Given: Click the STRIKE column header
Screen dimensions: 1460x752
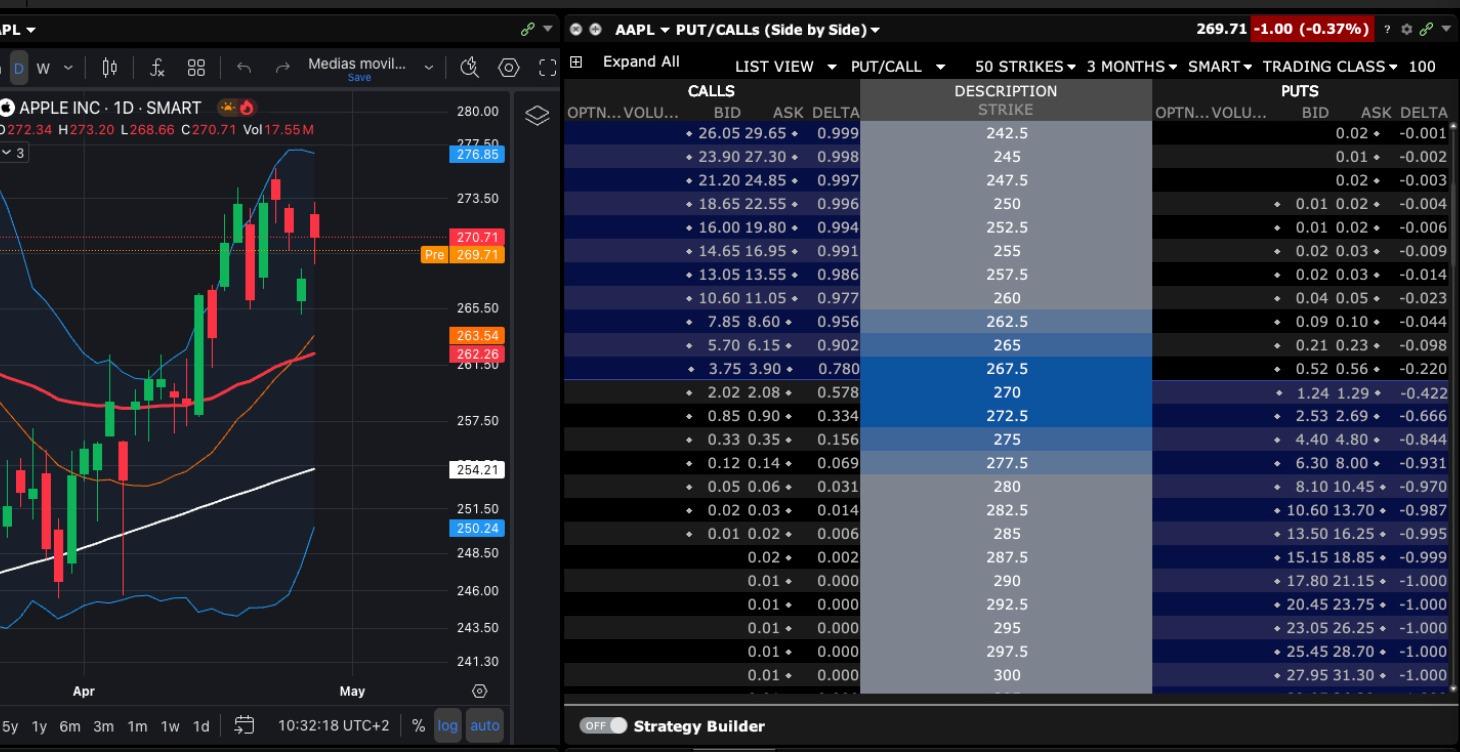Looking at the screenshot, I should point(1006,109).
